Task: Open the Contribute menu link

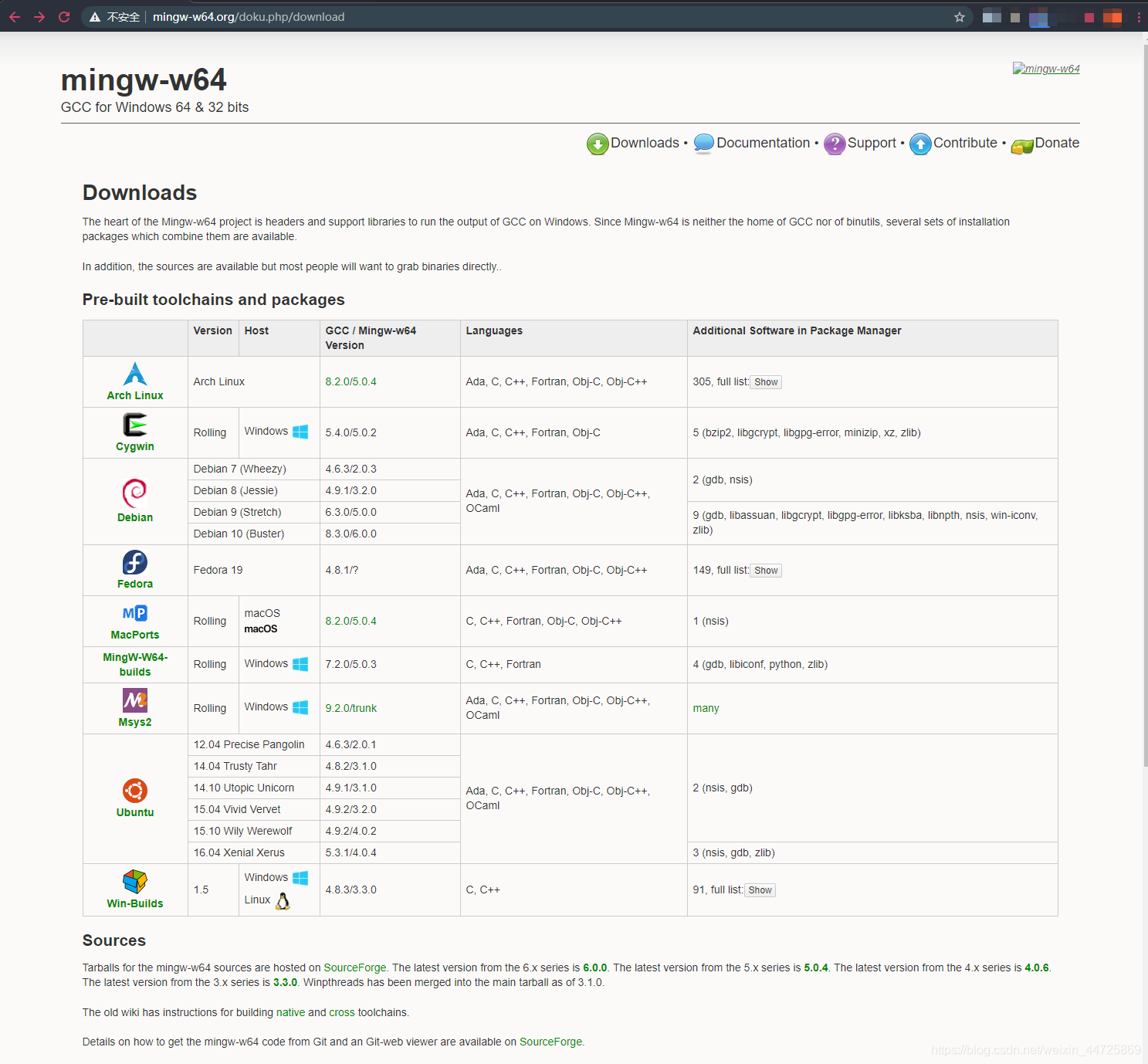Action: click(x=965, y=143)
